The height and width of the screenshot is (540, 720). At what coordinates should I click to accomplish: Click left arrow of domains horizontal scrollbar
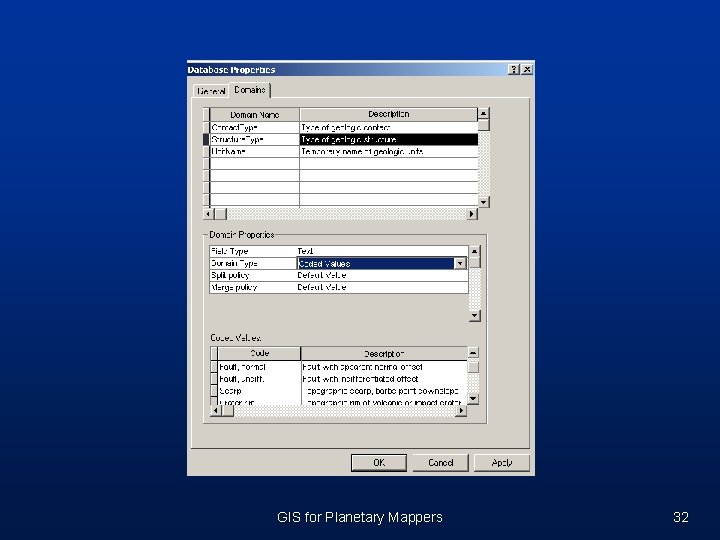tap(208, 214)
